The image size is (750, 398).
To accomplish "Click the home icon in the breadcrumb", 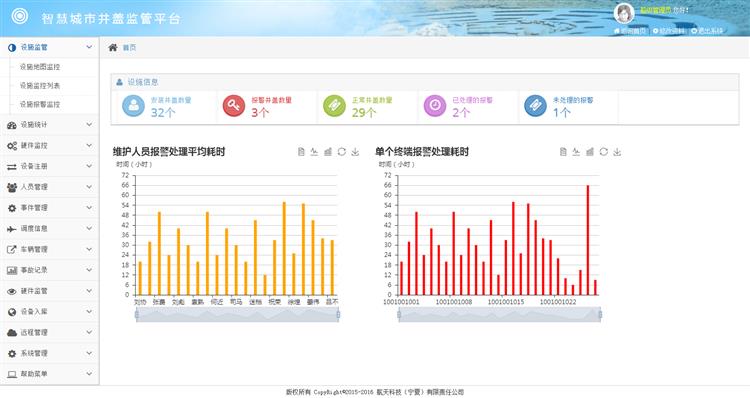I will click(x=113, y=47).
